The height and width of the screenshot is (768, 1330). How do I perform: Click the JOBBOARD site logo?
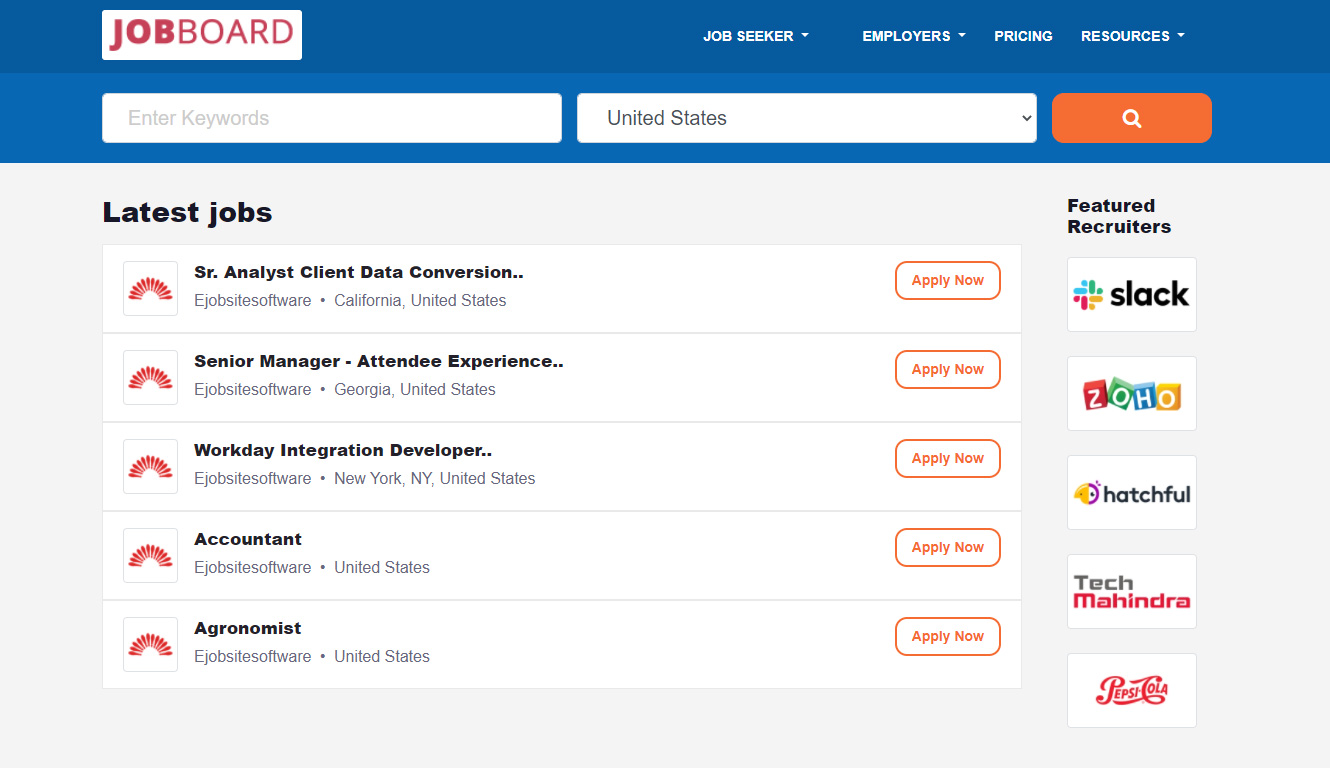tap(201, 34)
